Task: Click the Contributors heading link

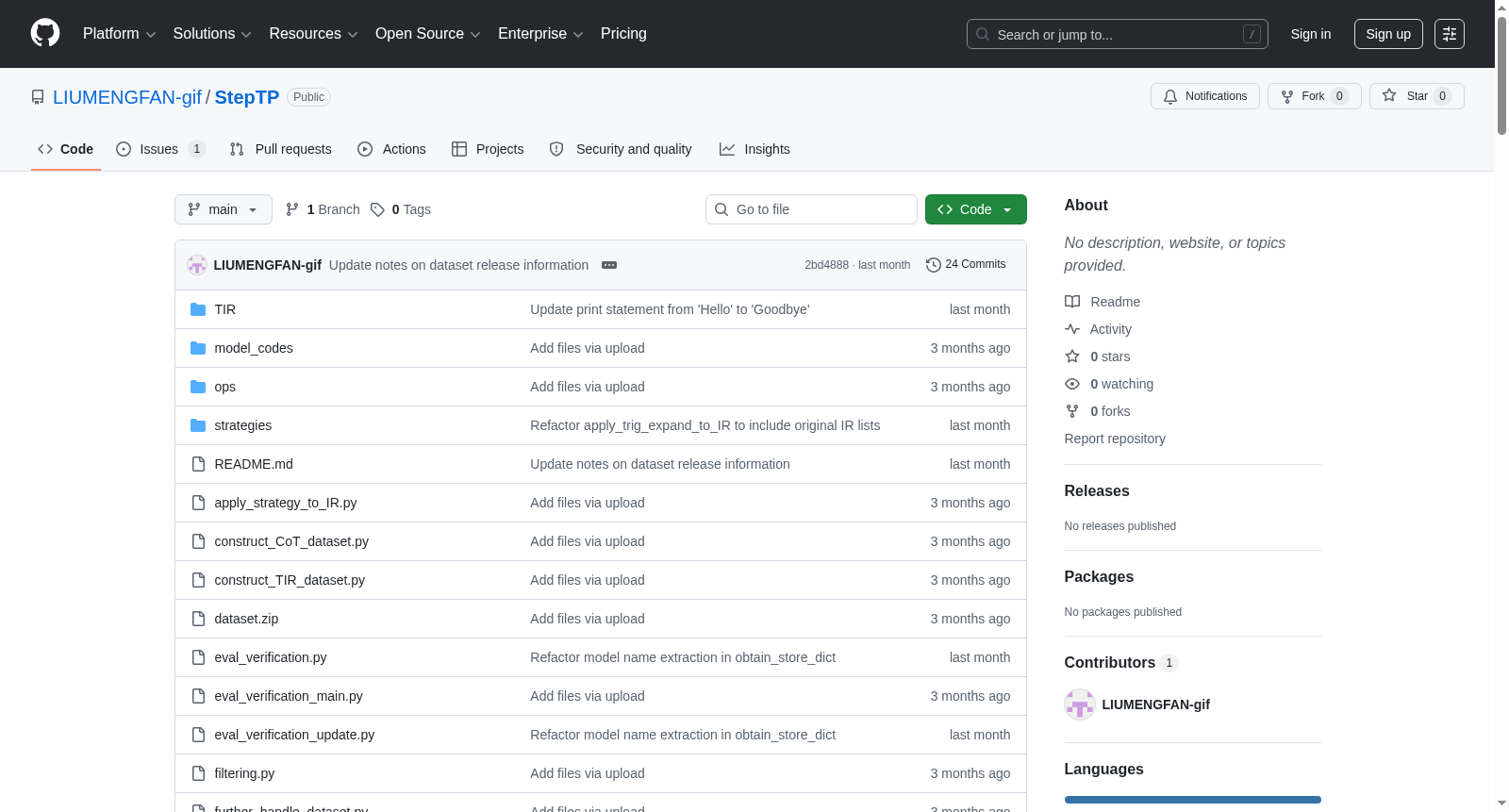Action: 1121,663
